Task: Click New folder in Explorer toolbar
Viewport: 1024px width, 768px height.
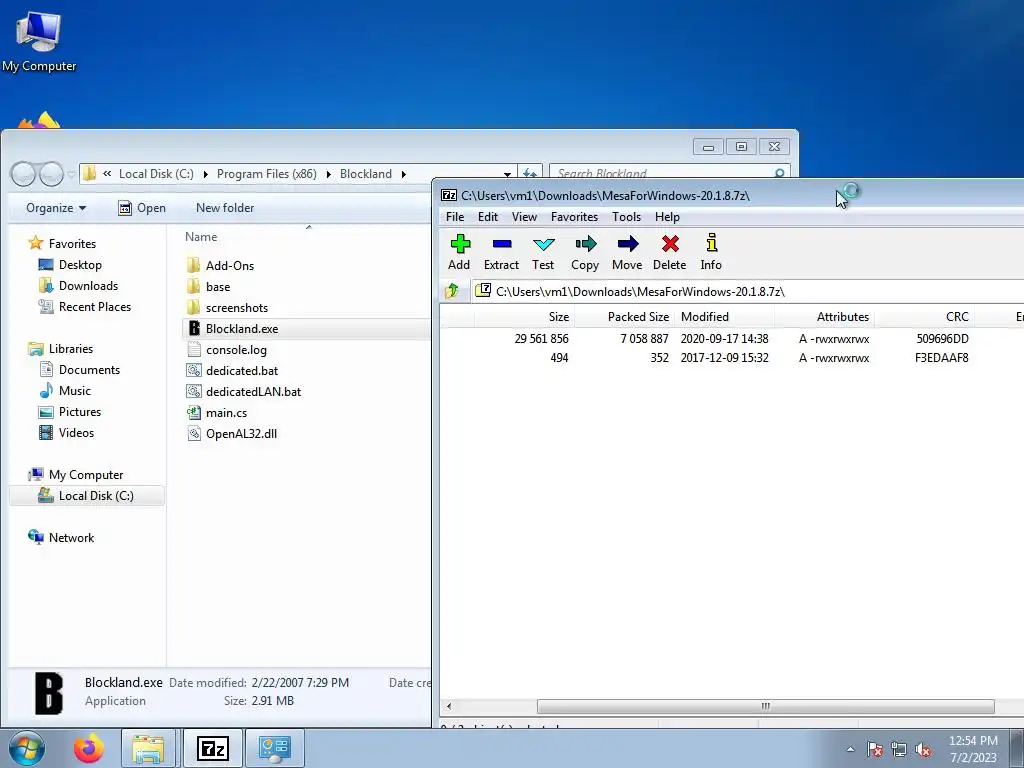Action: click(225, 208)
